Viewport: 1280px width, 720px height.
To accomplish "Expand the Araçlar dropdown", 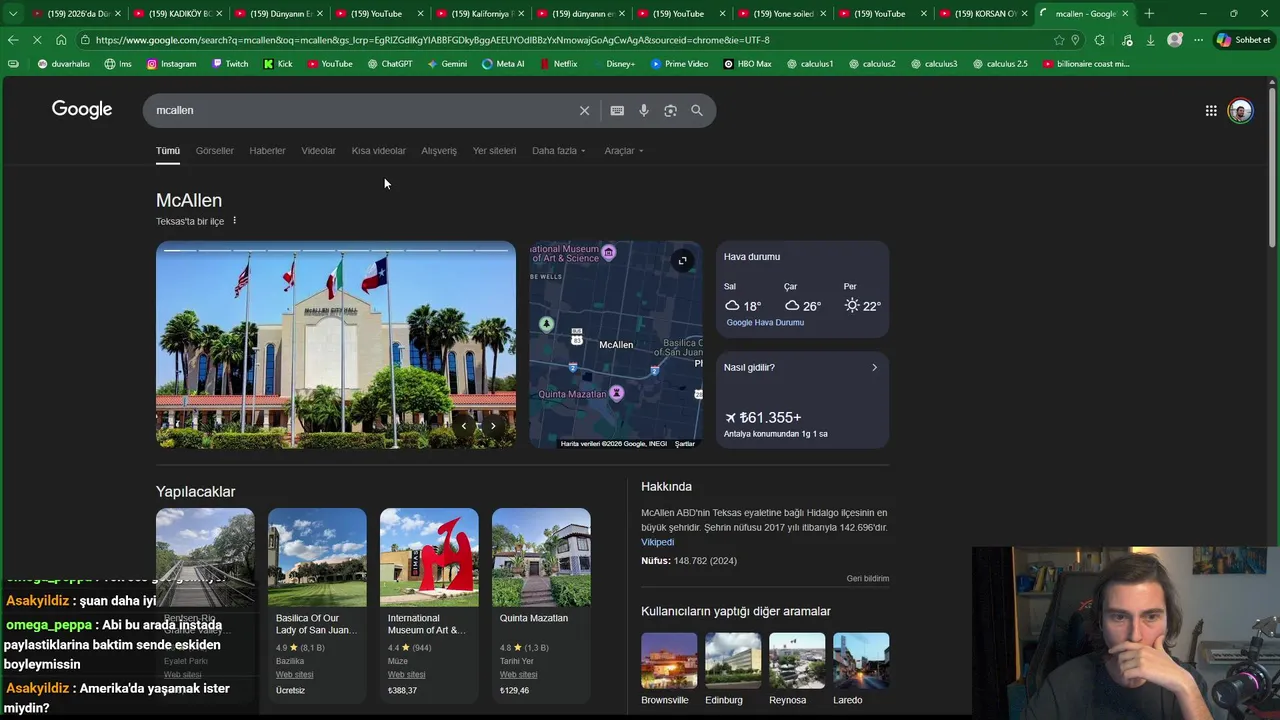I will [x=624, y=151].
